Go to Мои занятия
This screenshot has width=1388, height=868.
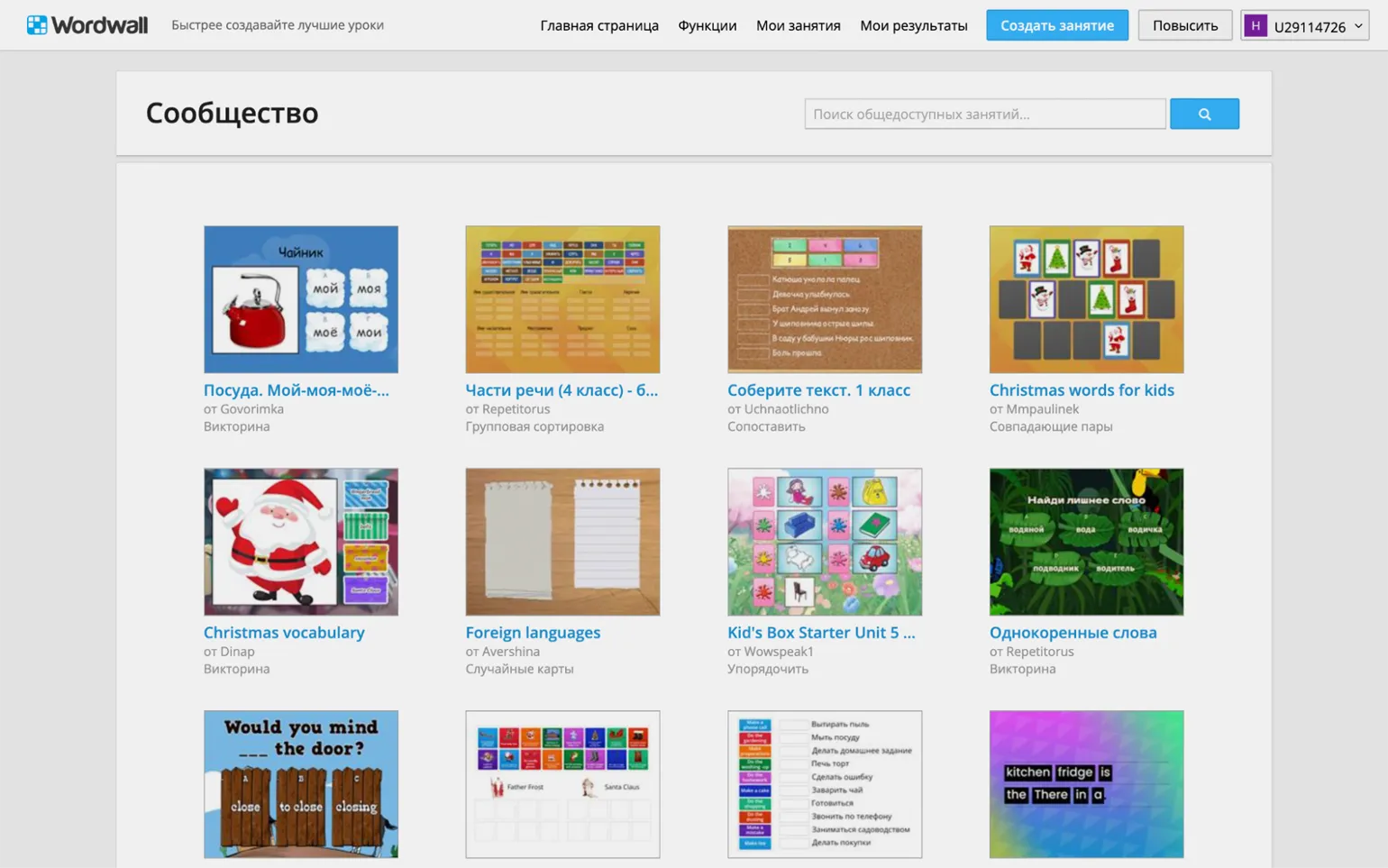tap(798, 25)
